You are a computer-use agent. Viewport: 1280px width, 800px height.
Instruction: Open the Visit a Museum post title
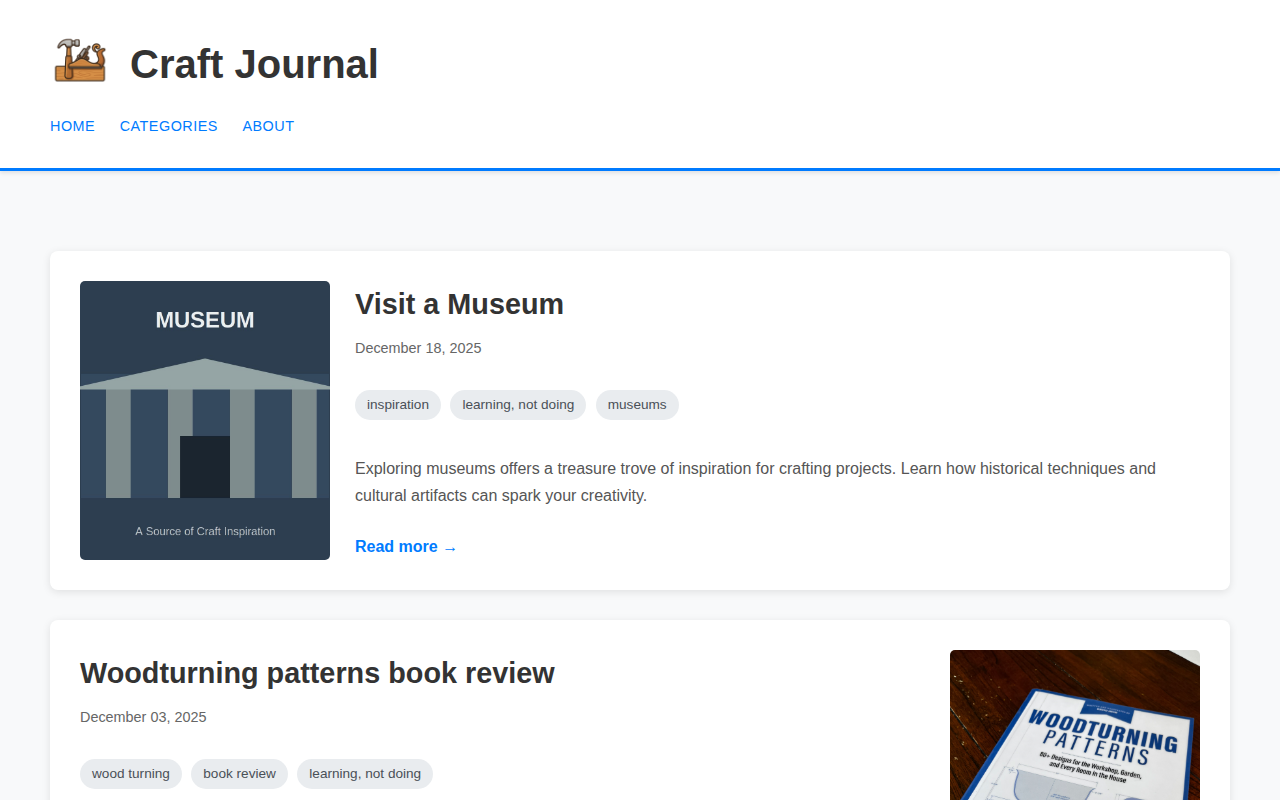459,304
